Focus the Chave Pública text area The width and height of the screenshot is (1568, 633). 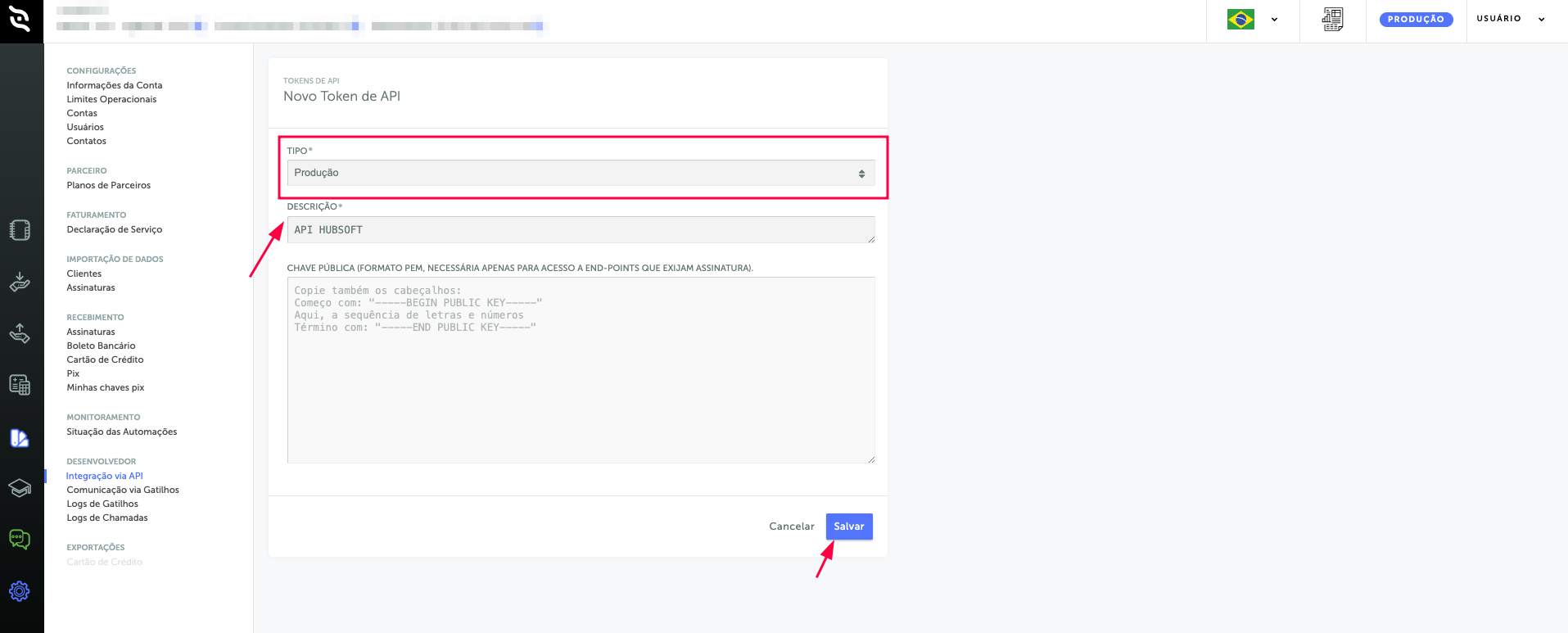pos(581,370)
